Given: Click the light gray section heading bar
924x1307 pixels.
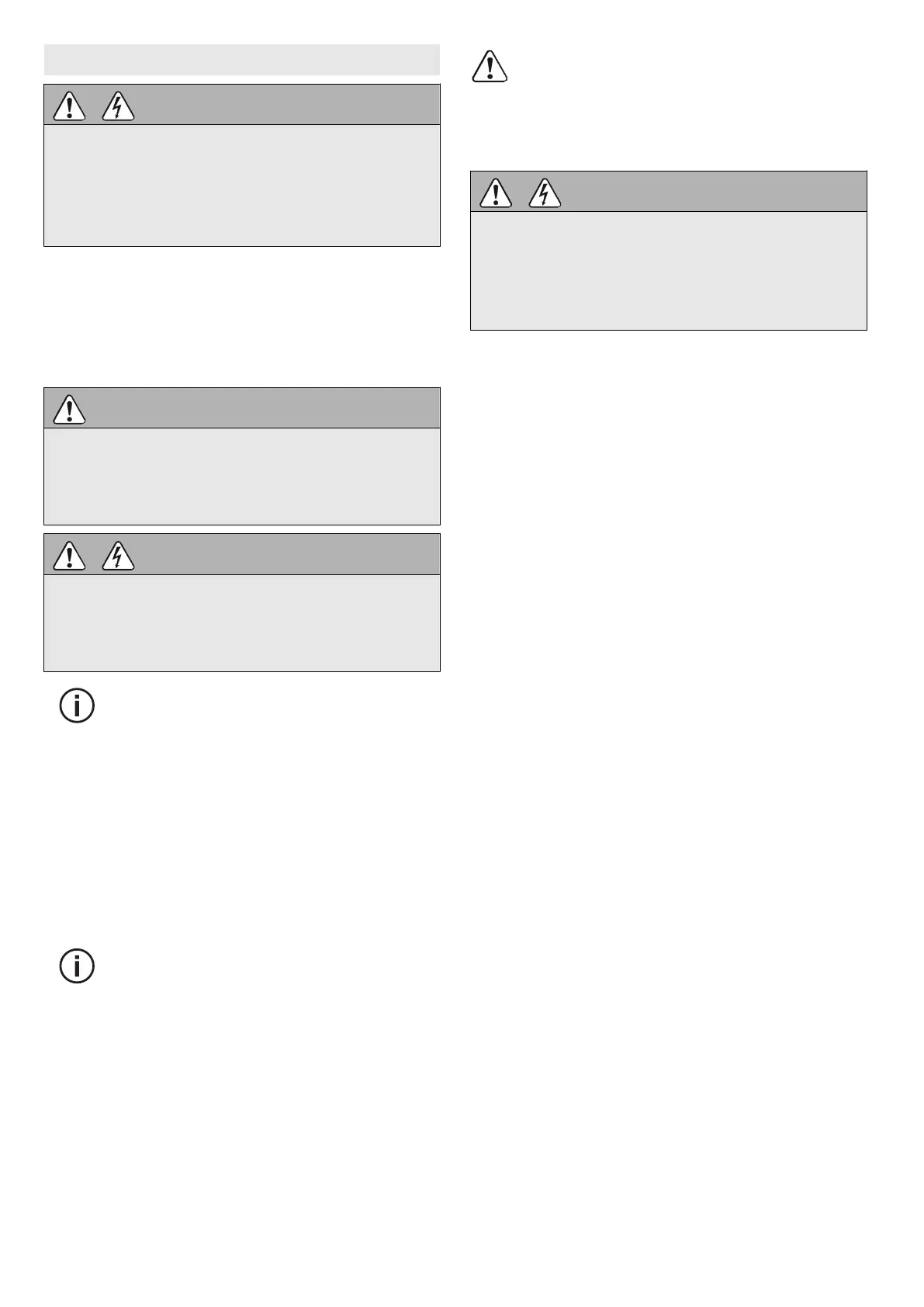Looking at the screenshot, I should (x=242, y=60).
